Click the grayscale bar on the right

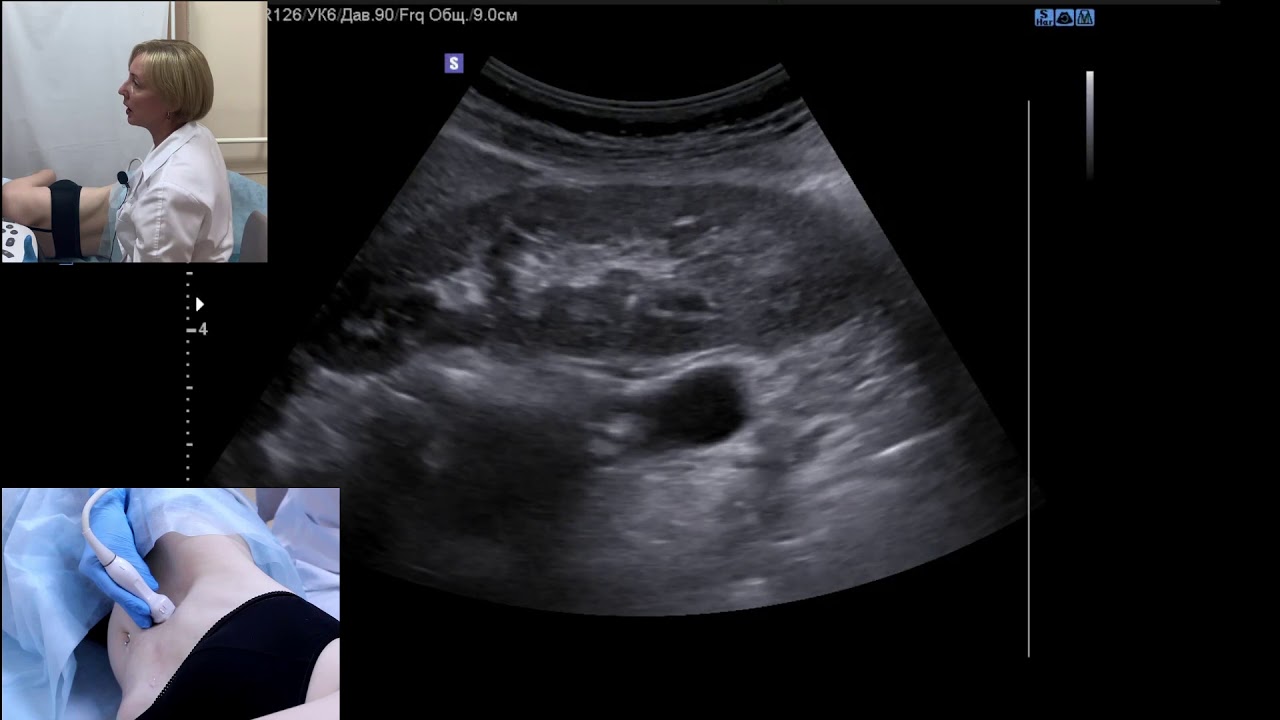1090,124
